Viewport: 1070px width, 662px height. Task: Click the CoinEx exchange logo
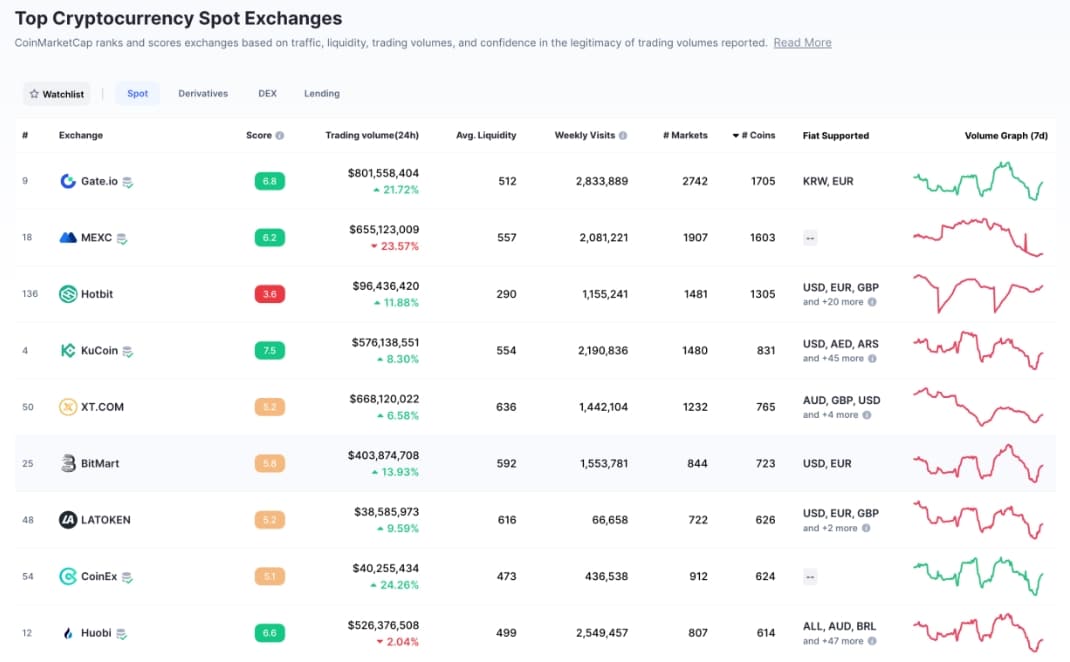68,577
